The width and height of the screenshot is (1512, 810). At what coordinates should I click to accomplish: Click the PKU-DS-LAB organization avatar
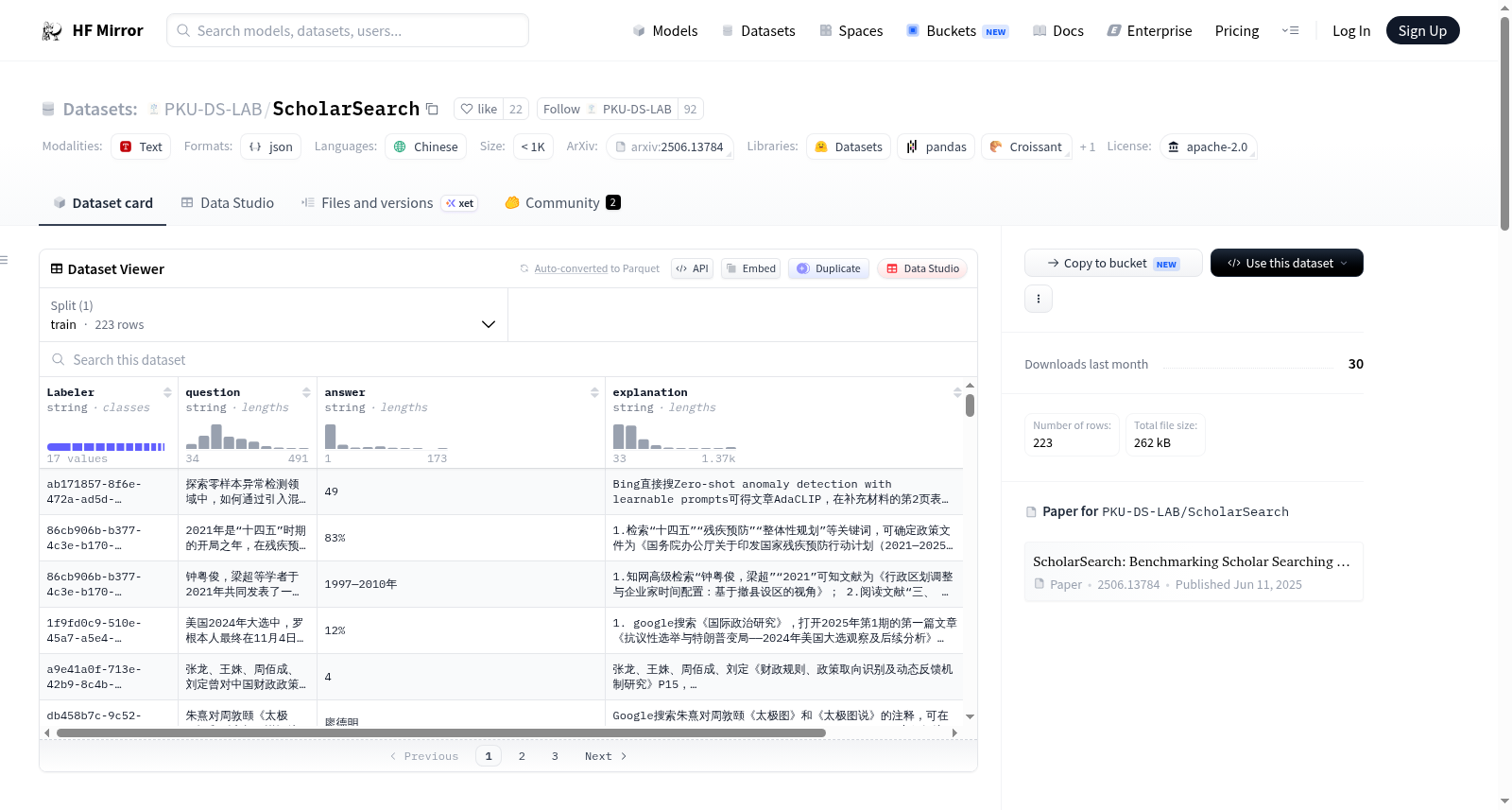click(x=154, y=109)
